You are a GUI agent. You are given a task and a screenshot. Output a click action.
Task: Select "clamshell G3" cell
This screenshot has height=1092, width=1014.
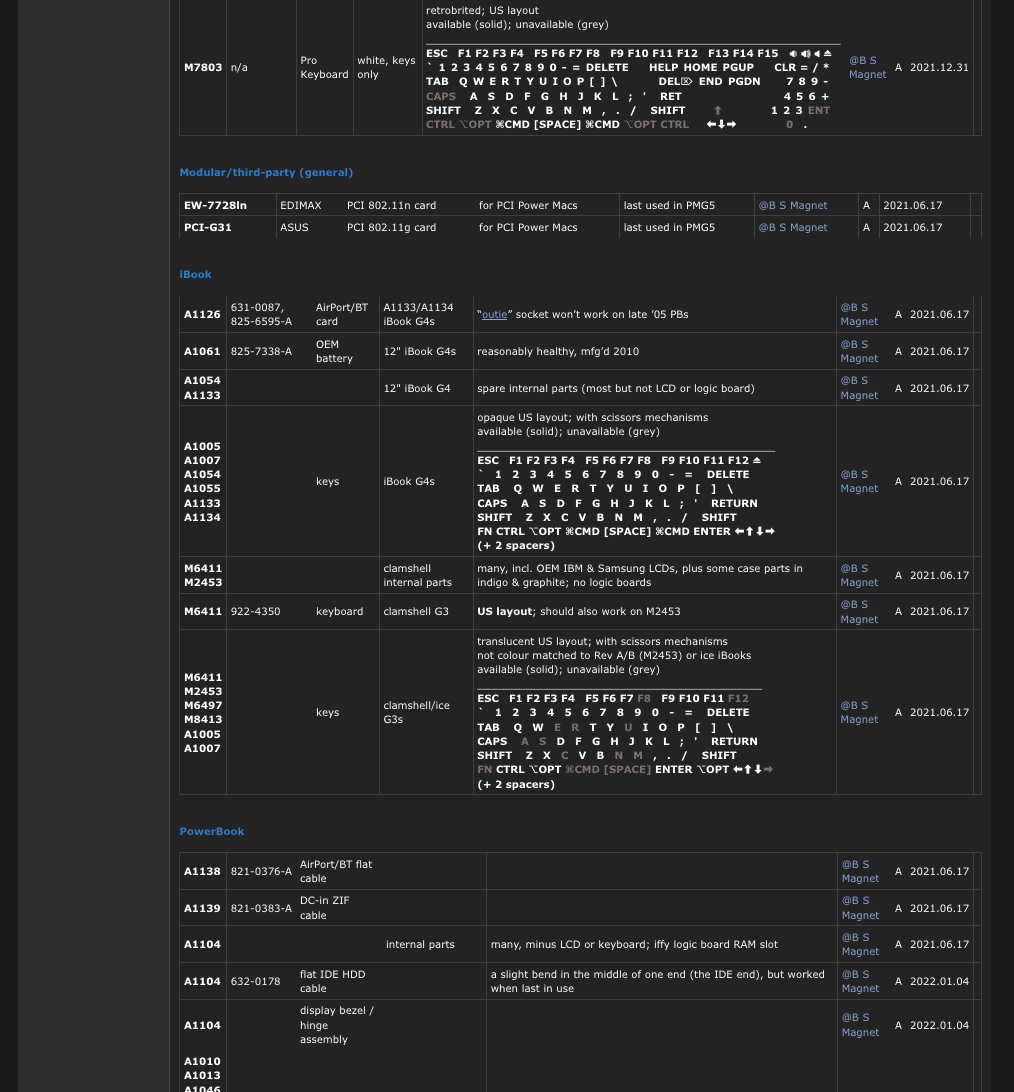coord(416,612)
